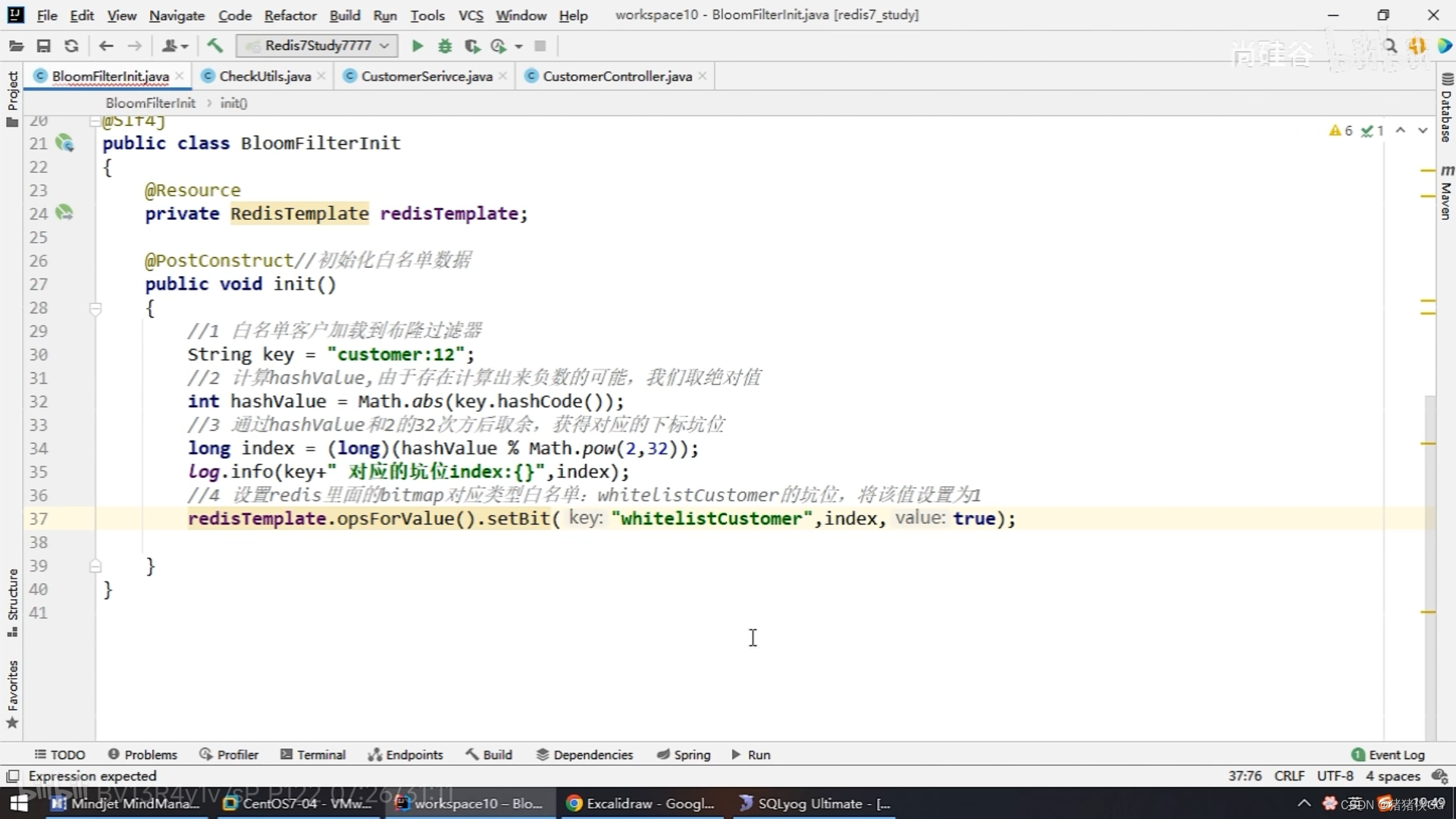Click the 37:76 cursor position indicator
This screenshot has width=1456, height=819.
1245,777
